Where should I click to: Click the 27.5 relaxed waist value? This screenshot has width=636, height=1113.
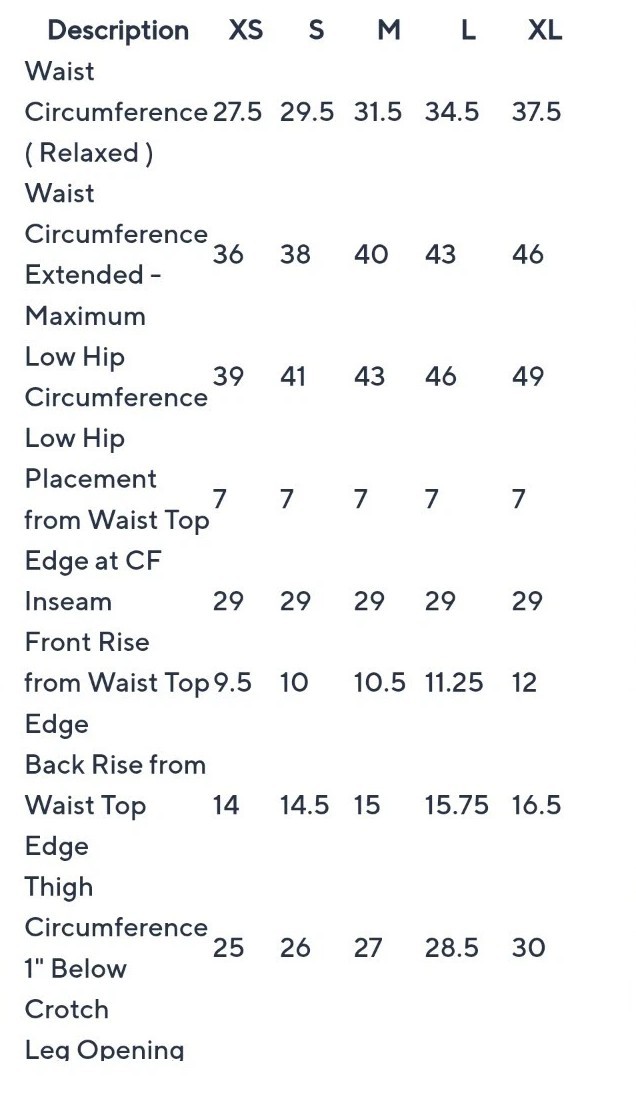tap(237, 112)
